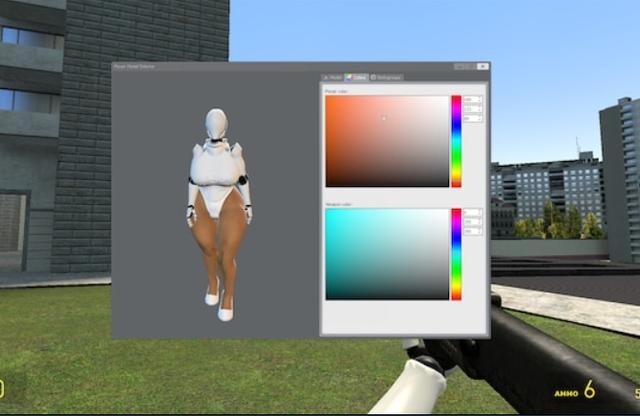Click the Weapon color red value field
The image size is (640, 416).
click(473, 212)
